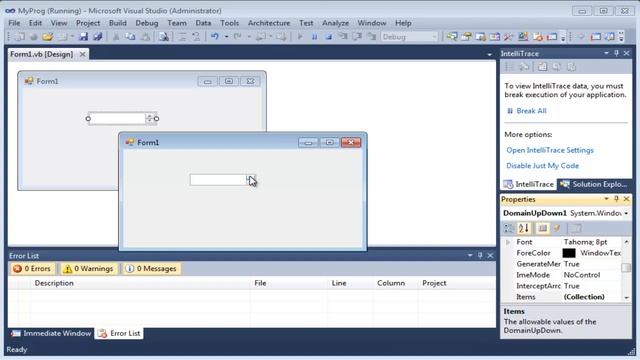Open the Analyze menu
Image resolution: width=640 pixels, height=360 pixels.
335,23
